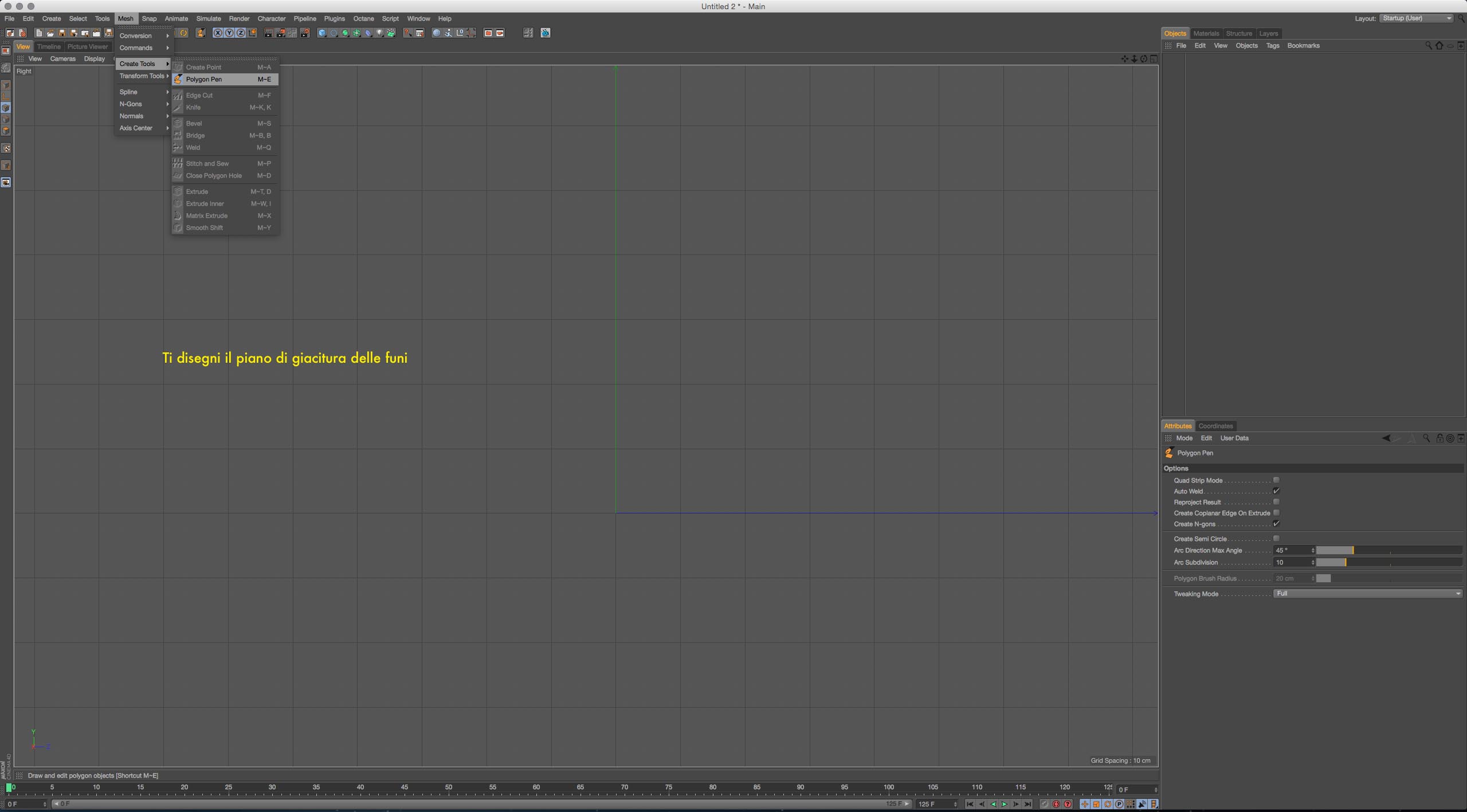Click the Light object toolbar icon
This screenshot has height=812, width=1467.
[379, 33]
